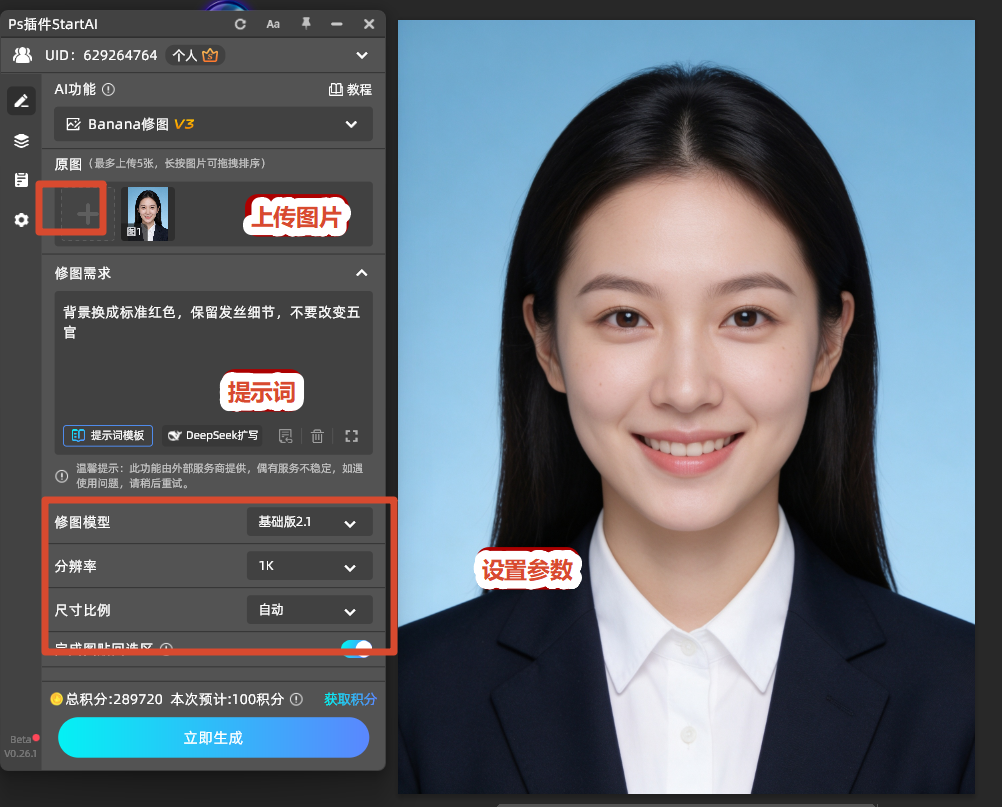Click the portrait photo on the canvas
Image resolution: width=1002 pixels, height=807 pixels.
tap(686, 407)
